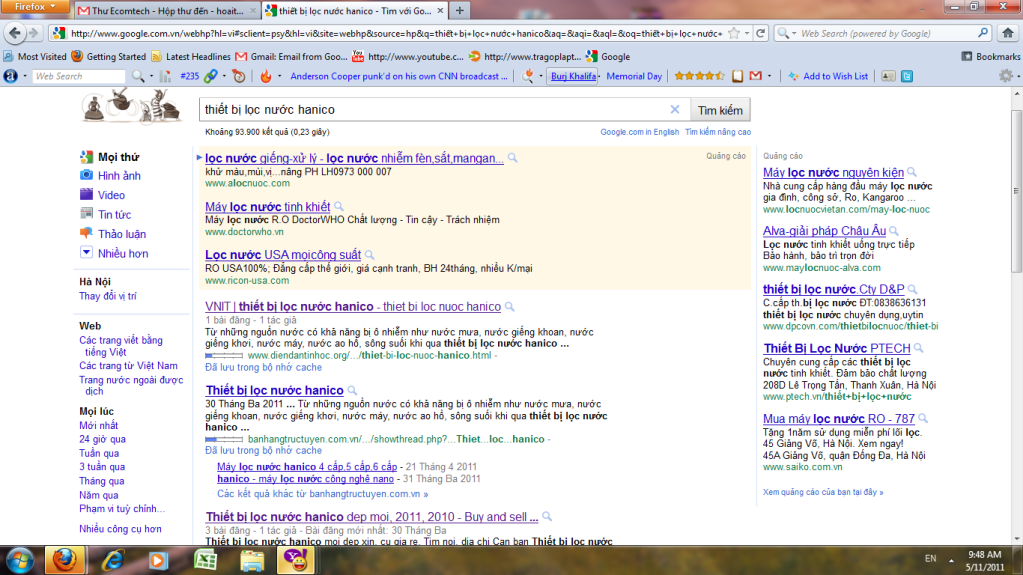This screenshot has width=1023, height=575.
Task: Open the YouTube bookmark on the bookmarks bar
Action: (408, 57)
